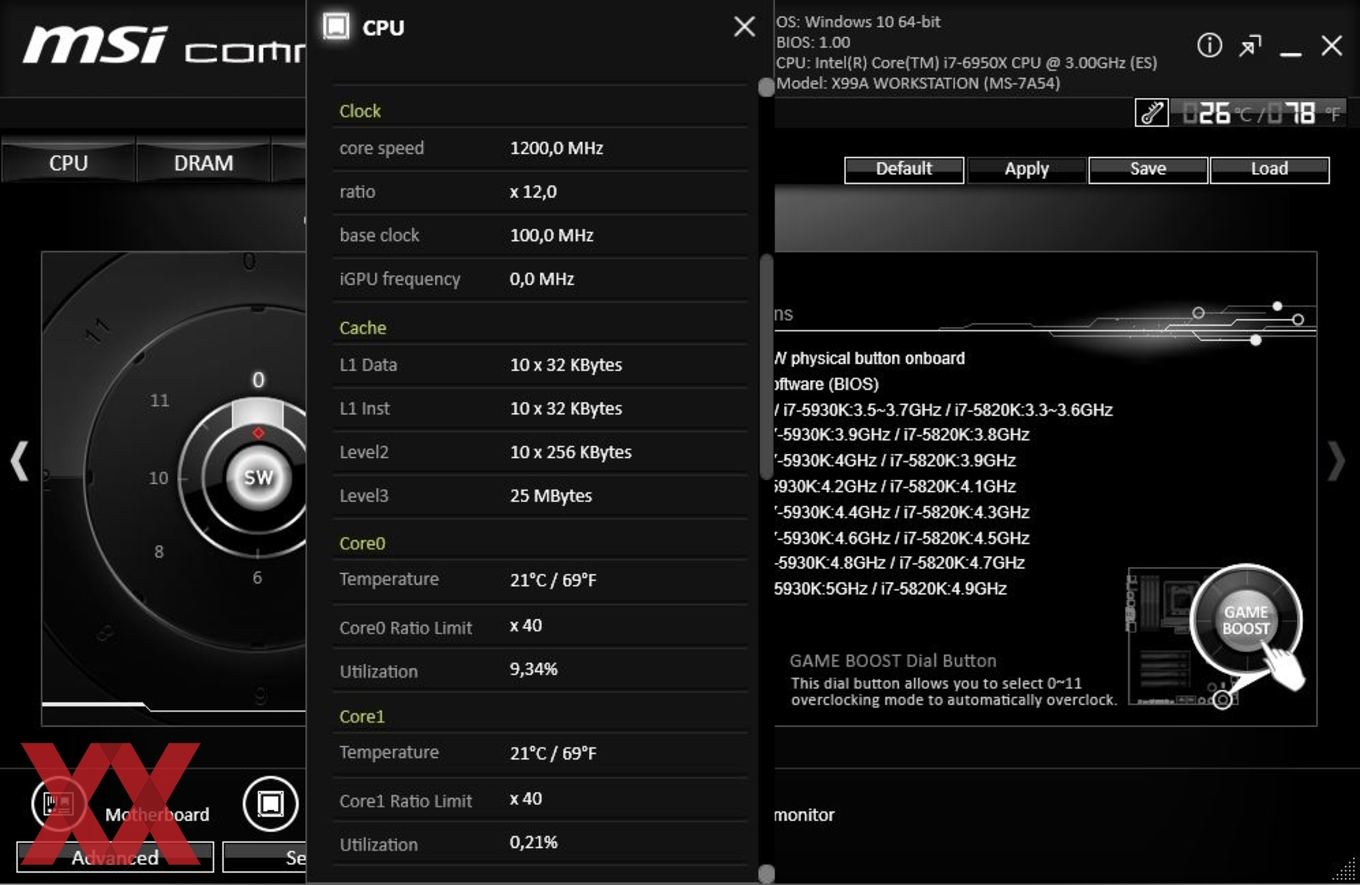Image resolution: width=1360 pixels, height=885 pixels.
Task: Click the scrollbar bottom end knob
Action: coord(767,874)
